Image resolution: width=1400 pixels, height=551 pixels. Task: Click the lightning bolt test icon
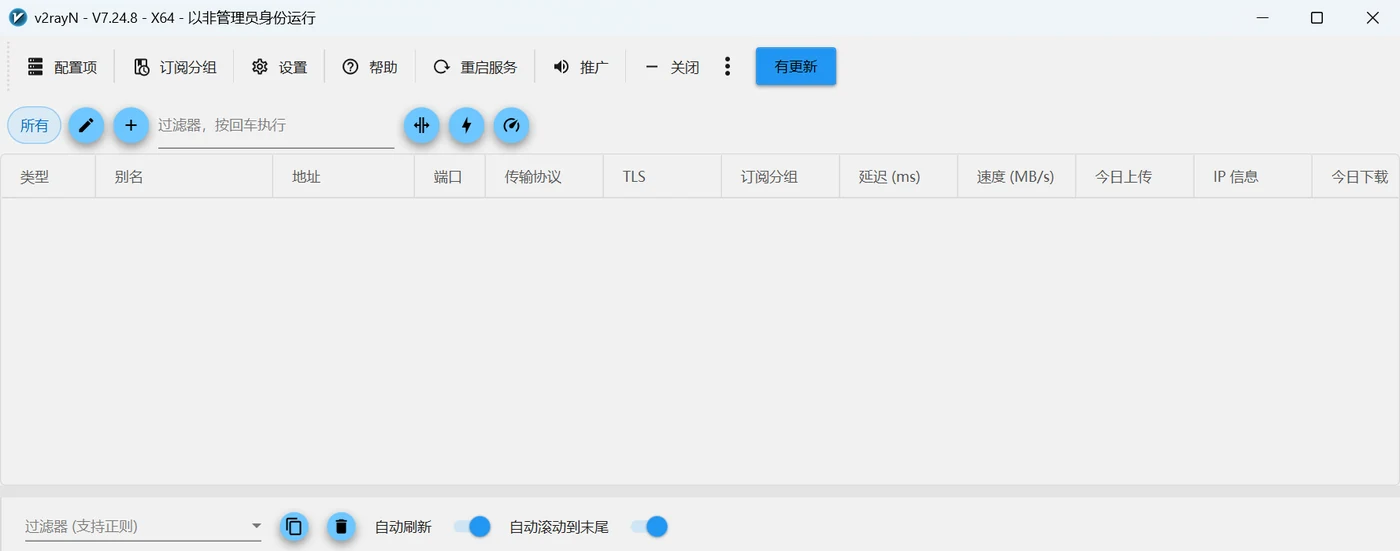click(x=467, y=126)
